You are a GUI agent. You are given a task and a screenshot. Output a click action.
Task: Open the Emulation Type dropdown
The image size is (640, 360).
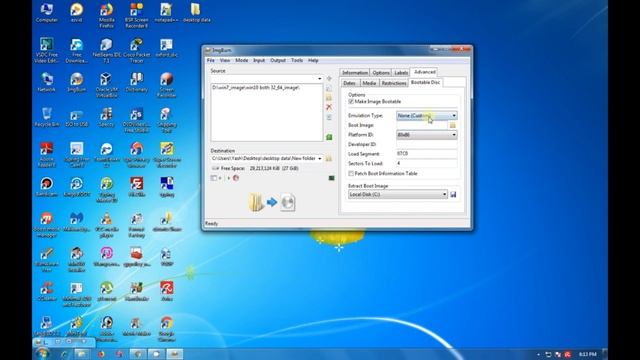tap(427, 116)
